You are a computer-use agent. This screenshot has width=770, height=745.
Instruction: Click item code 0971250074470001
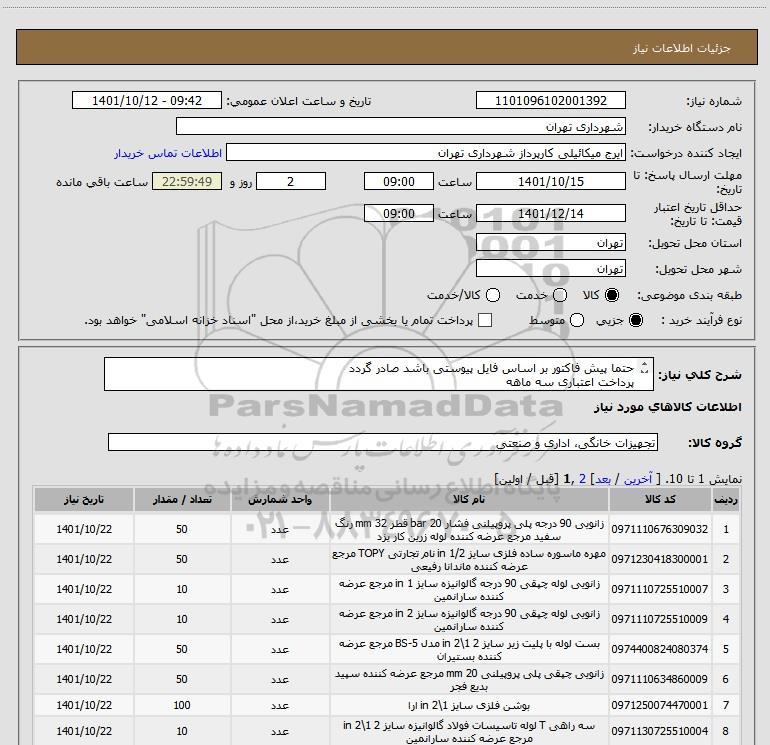[660, 705]
